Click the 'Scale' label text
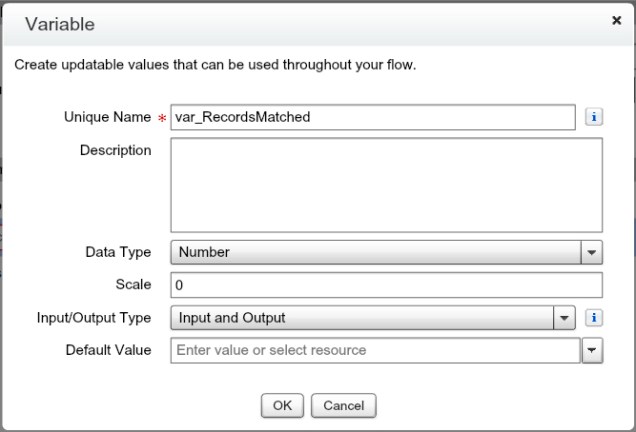636x432 pixels. pyautogui.click(x=134, y=285)
